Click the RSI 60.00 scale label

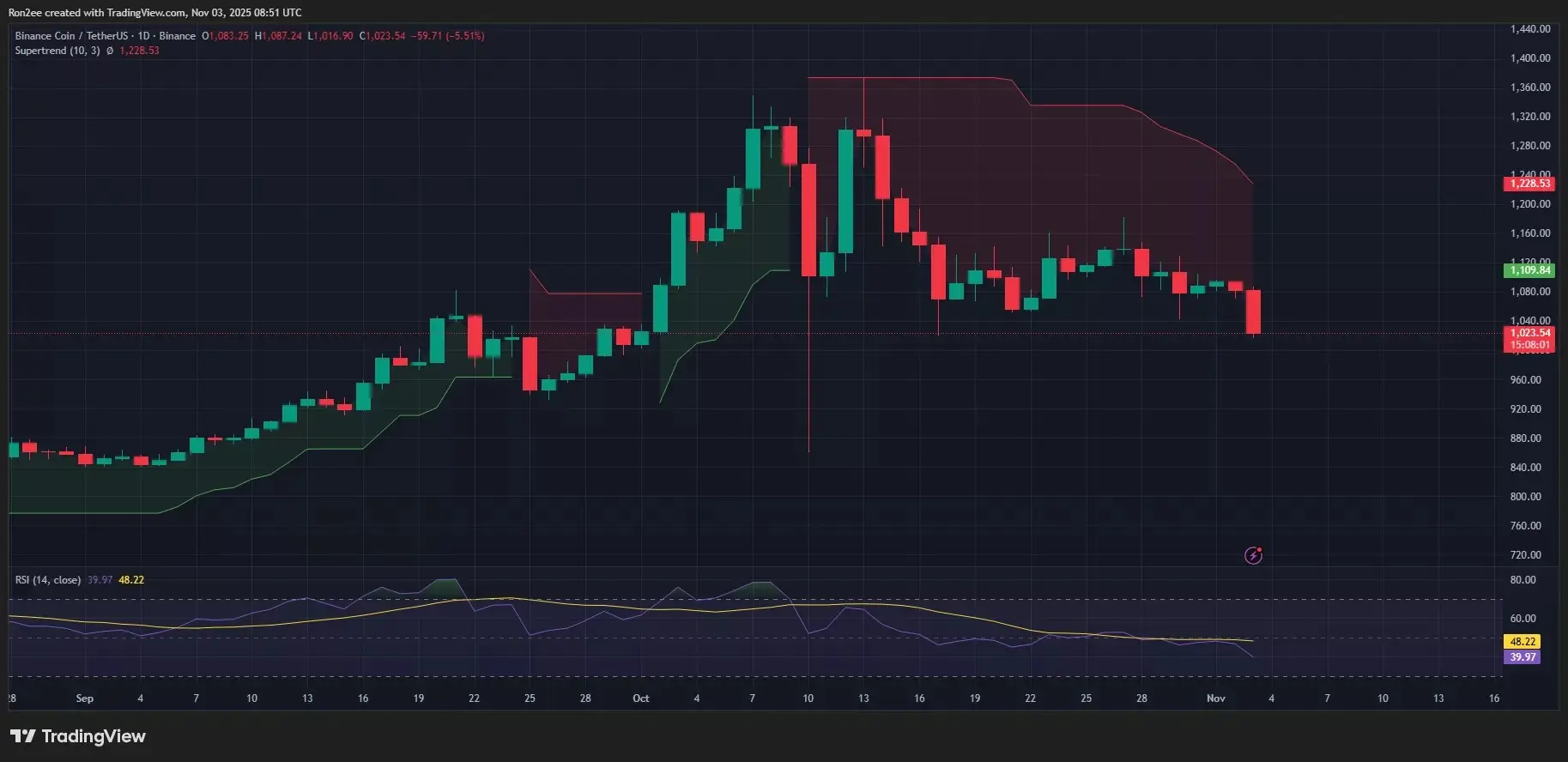1523,619
